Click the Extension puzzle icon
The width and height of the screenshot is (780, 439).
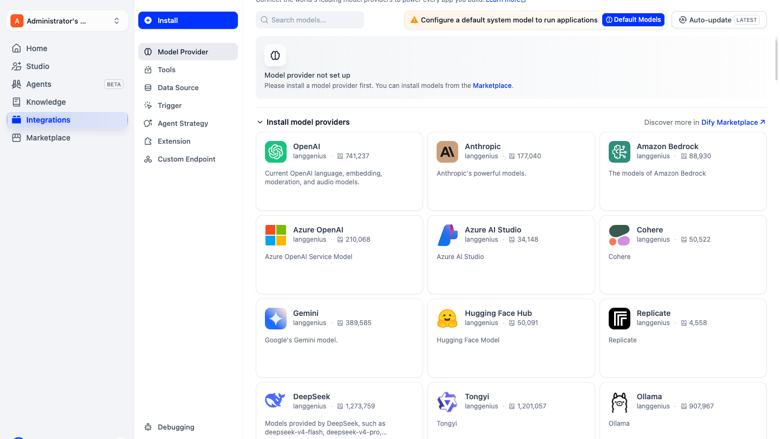point(148,141)
